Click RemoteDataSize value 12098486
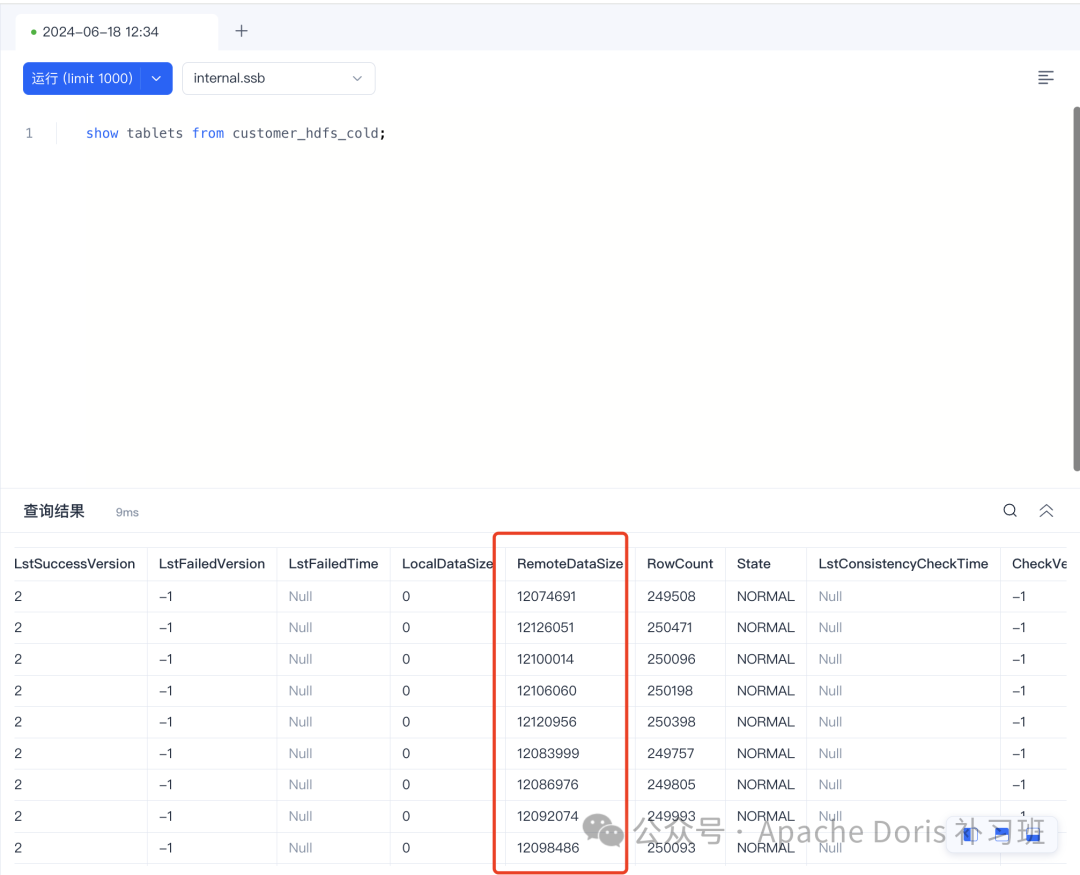 [548, 847]
